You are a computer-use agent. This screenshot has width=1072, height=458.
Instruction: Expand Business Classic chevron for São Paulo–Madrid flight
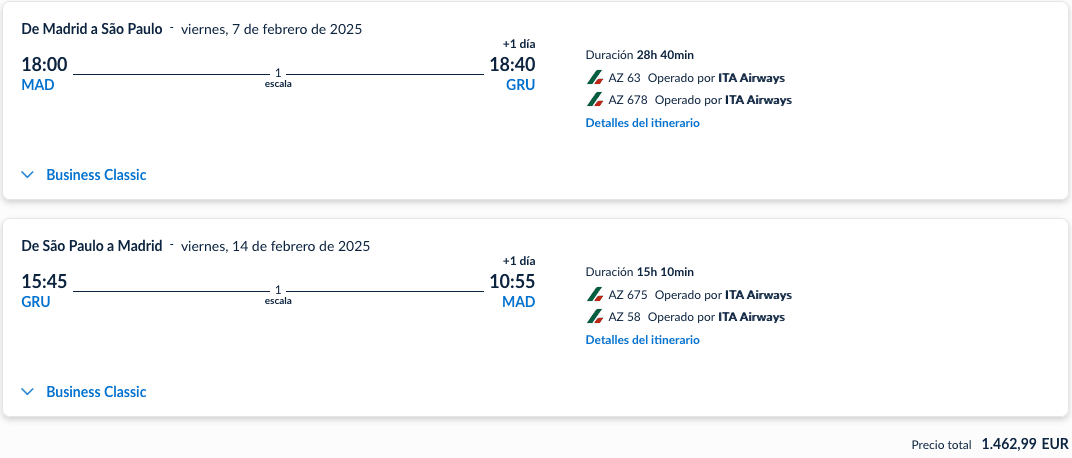28,392
